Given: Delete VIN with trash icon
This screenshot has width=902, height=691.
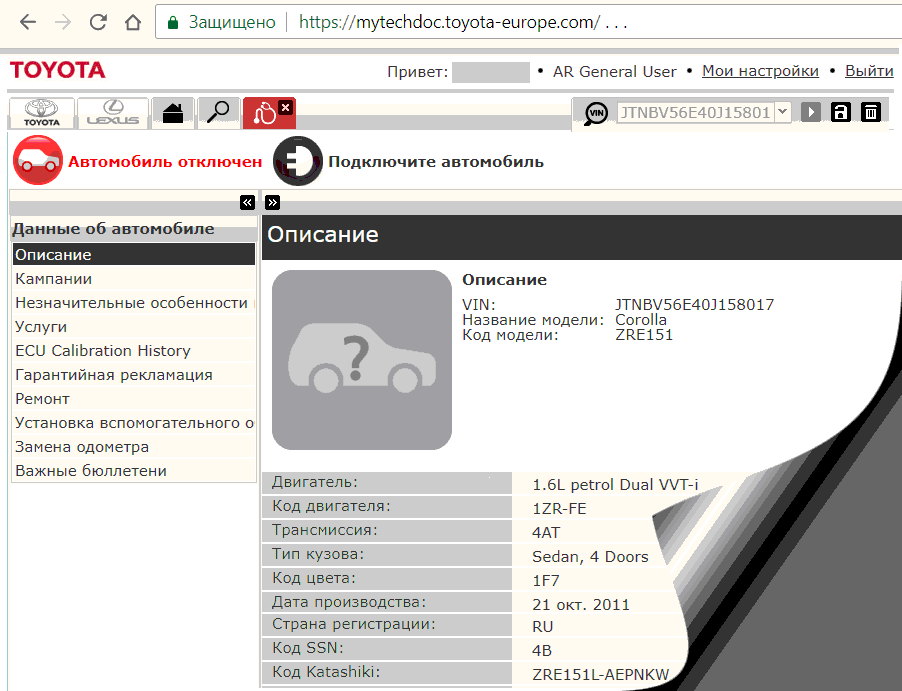Looking at the screenshot, I should point(871,113).
